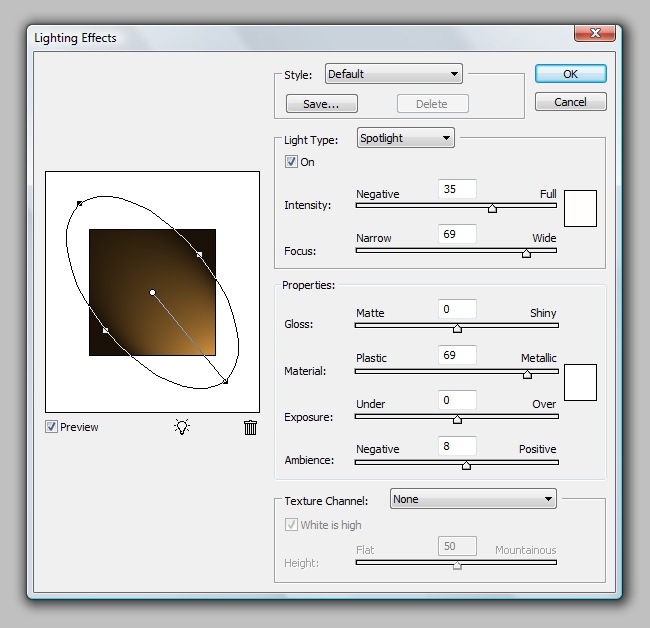The height and width of the screenshot is (628, 650).
Task: Click the Save style button
Action: (321, 104)
